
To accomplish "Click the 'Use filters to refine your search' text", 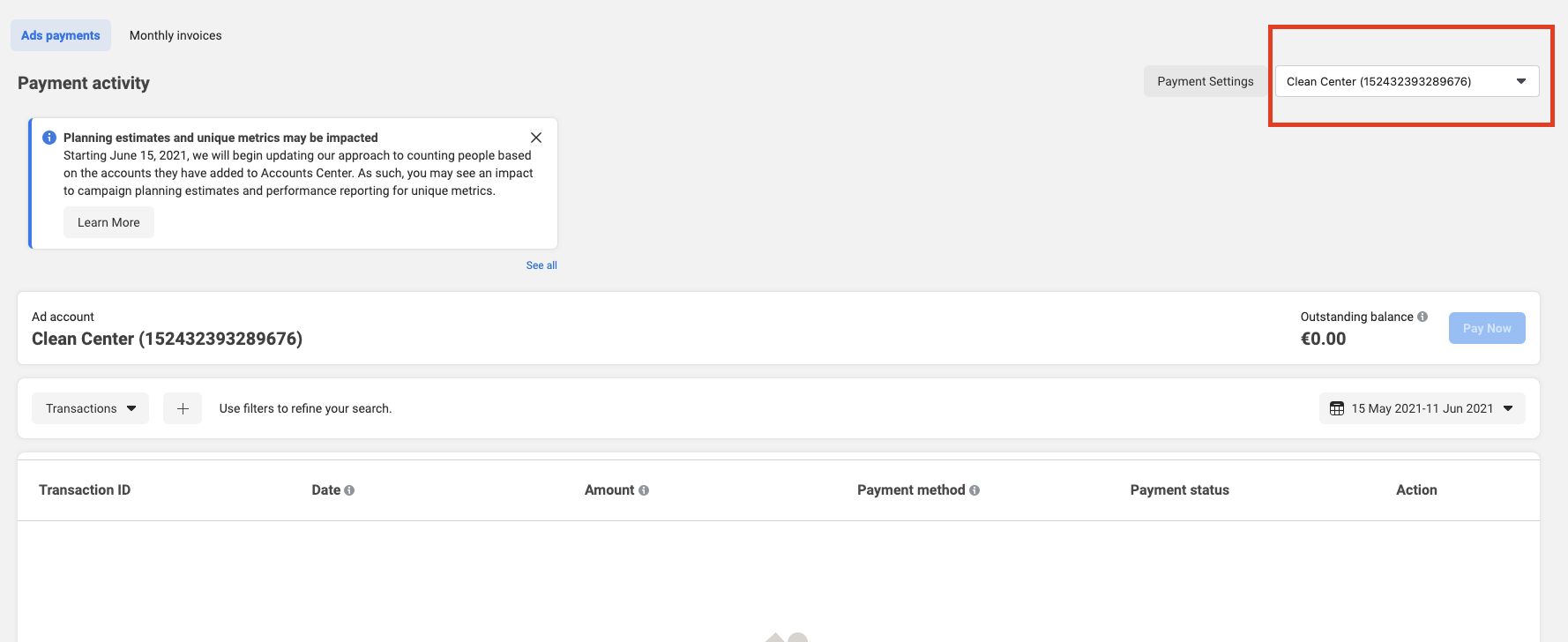I will click(305, 408).
